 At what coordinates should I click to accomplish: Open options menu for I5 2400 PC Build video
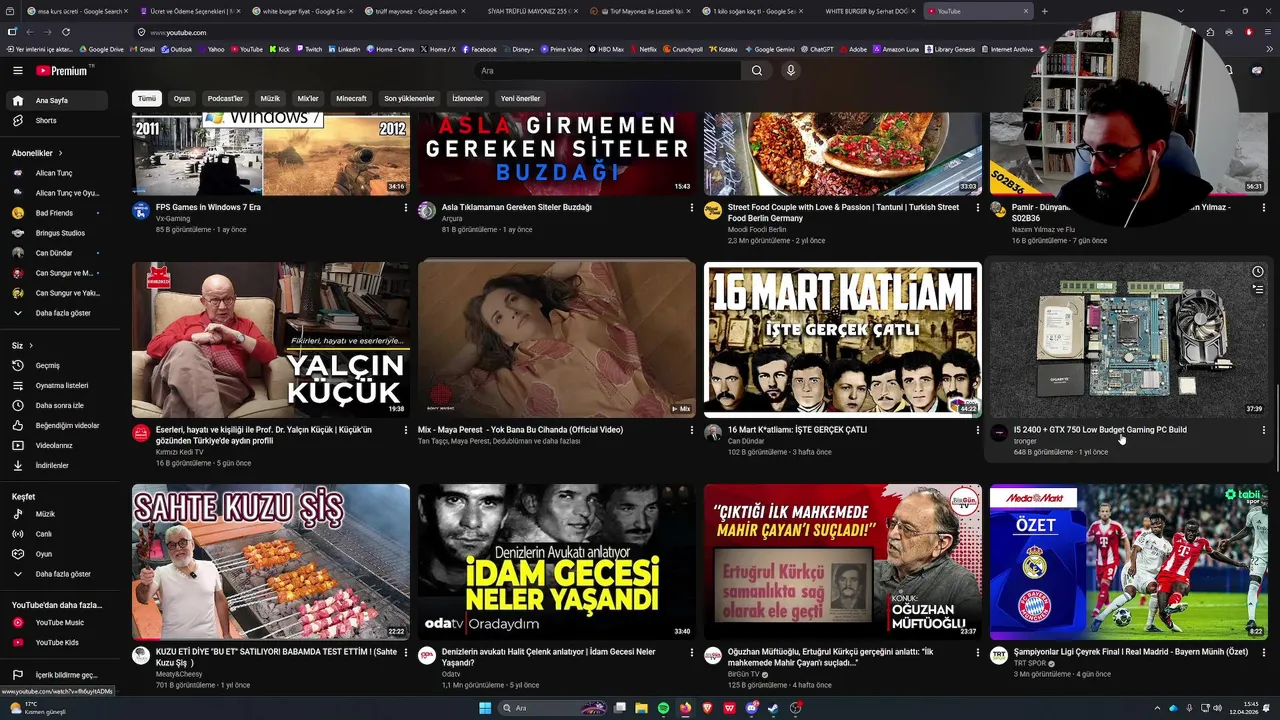point(1263,430)
